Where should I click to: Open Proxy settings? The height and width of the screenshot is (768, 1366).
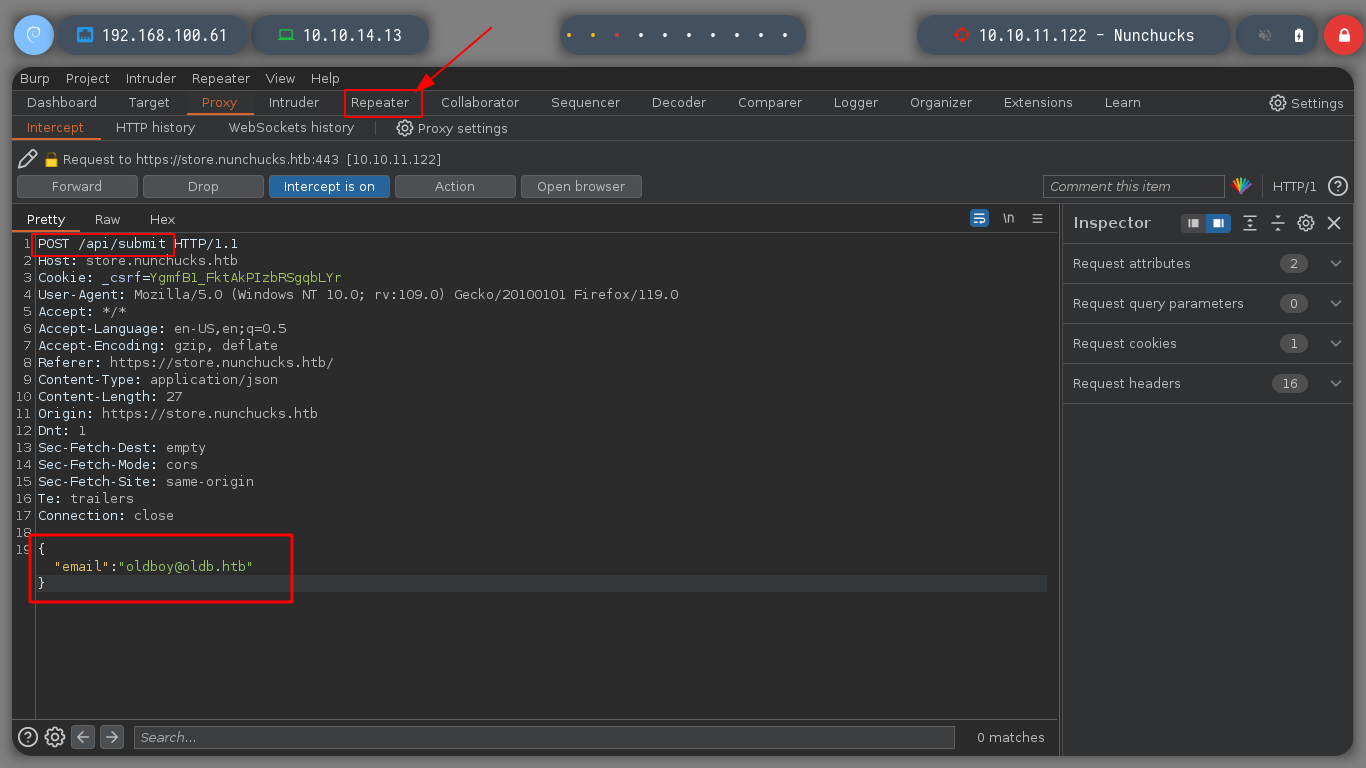coord(452,128)
